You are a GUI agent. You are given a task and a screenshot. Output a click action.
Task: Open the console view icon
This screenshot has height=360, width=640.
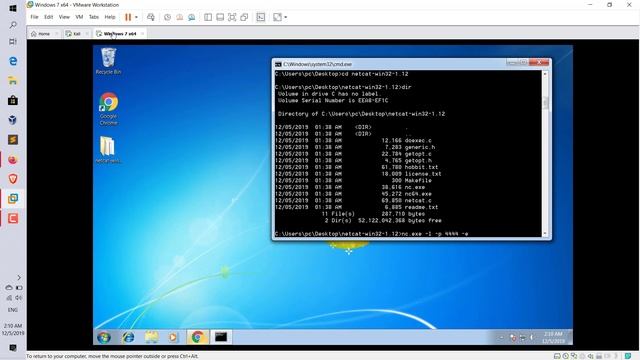tap(260, 17)
